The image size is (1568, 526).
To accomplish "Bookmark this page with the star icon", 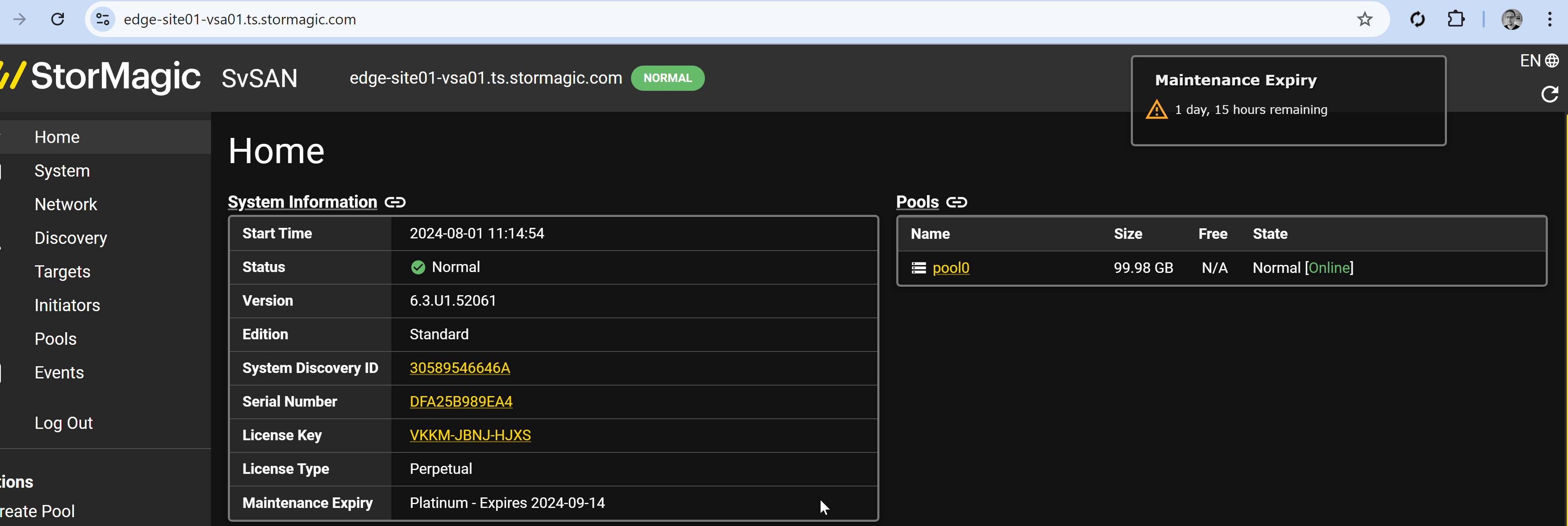I will [x=1365, y=19].
